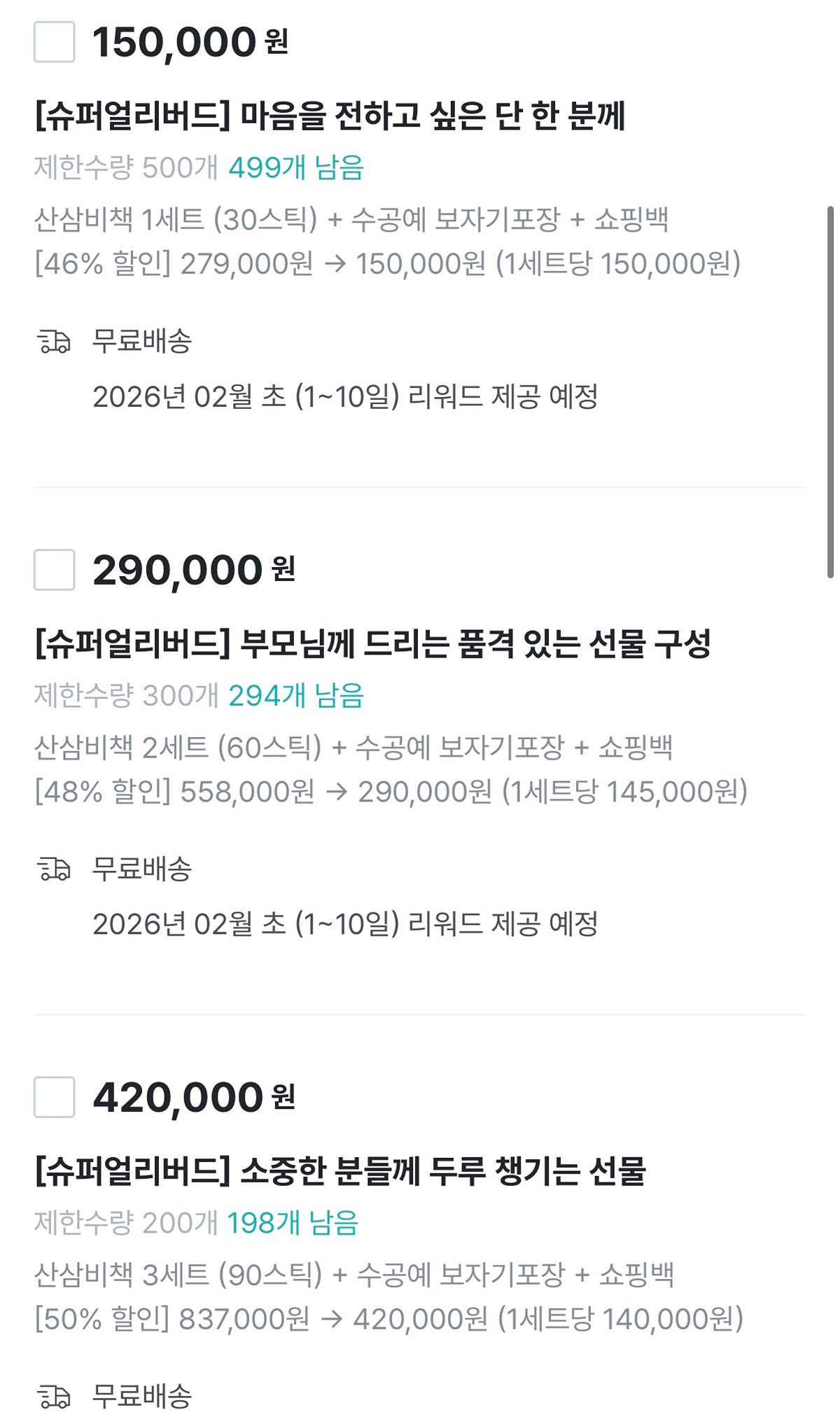Select the 420,000원 reward checkbox
The width and height of the screenshot is (840, 1426).
coord(55,1097)
